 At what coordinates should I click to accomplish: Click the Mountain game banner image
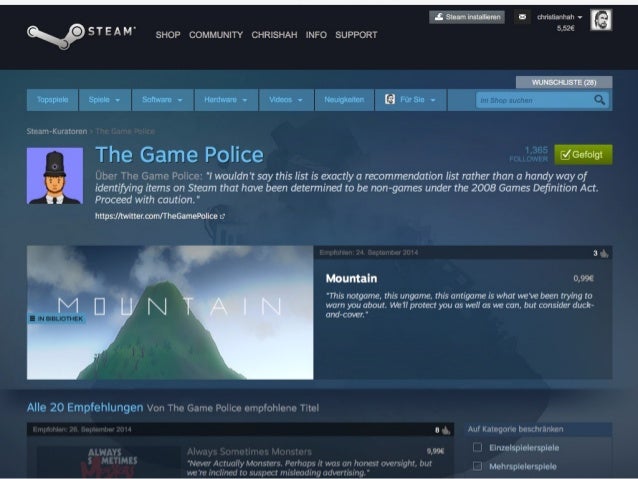(170, 313)
